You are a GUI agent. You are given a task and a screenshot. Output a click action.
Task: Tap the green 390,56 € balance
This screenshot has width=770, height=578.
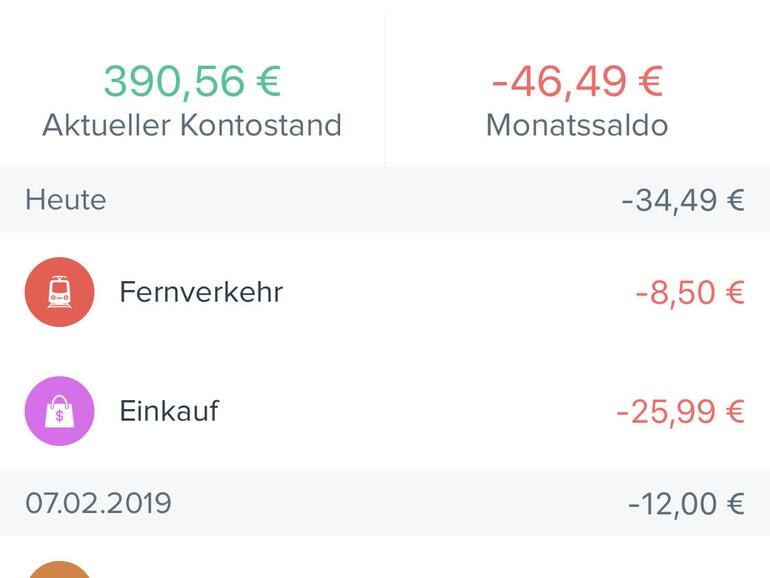coord(192,81)
